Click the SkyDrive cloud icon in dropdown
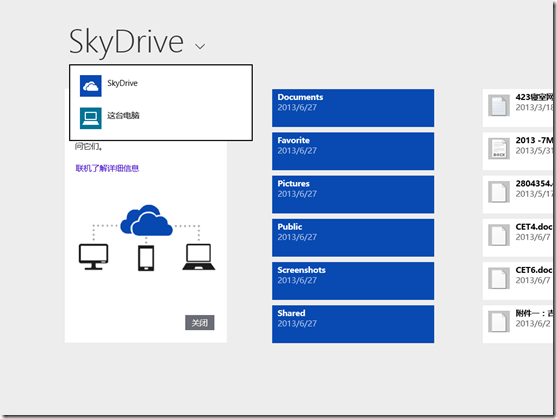The width and height of the screenshot is (557, 419). coord(91,86)
